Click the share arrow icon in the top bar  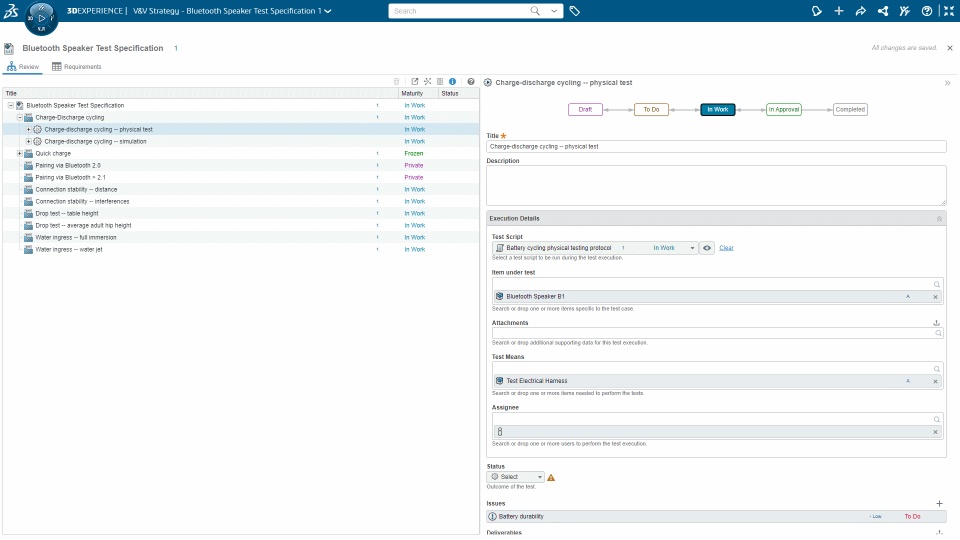pos(860,11)
